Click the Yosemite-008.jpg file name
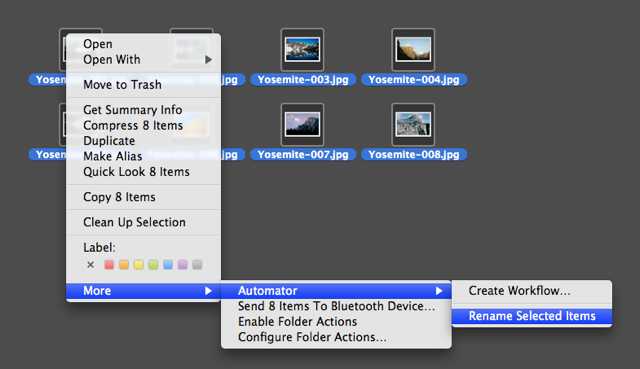This screenshot has width=640, height=369. click(x=414, y=155)
